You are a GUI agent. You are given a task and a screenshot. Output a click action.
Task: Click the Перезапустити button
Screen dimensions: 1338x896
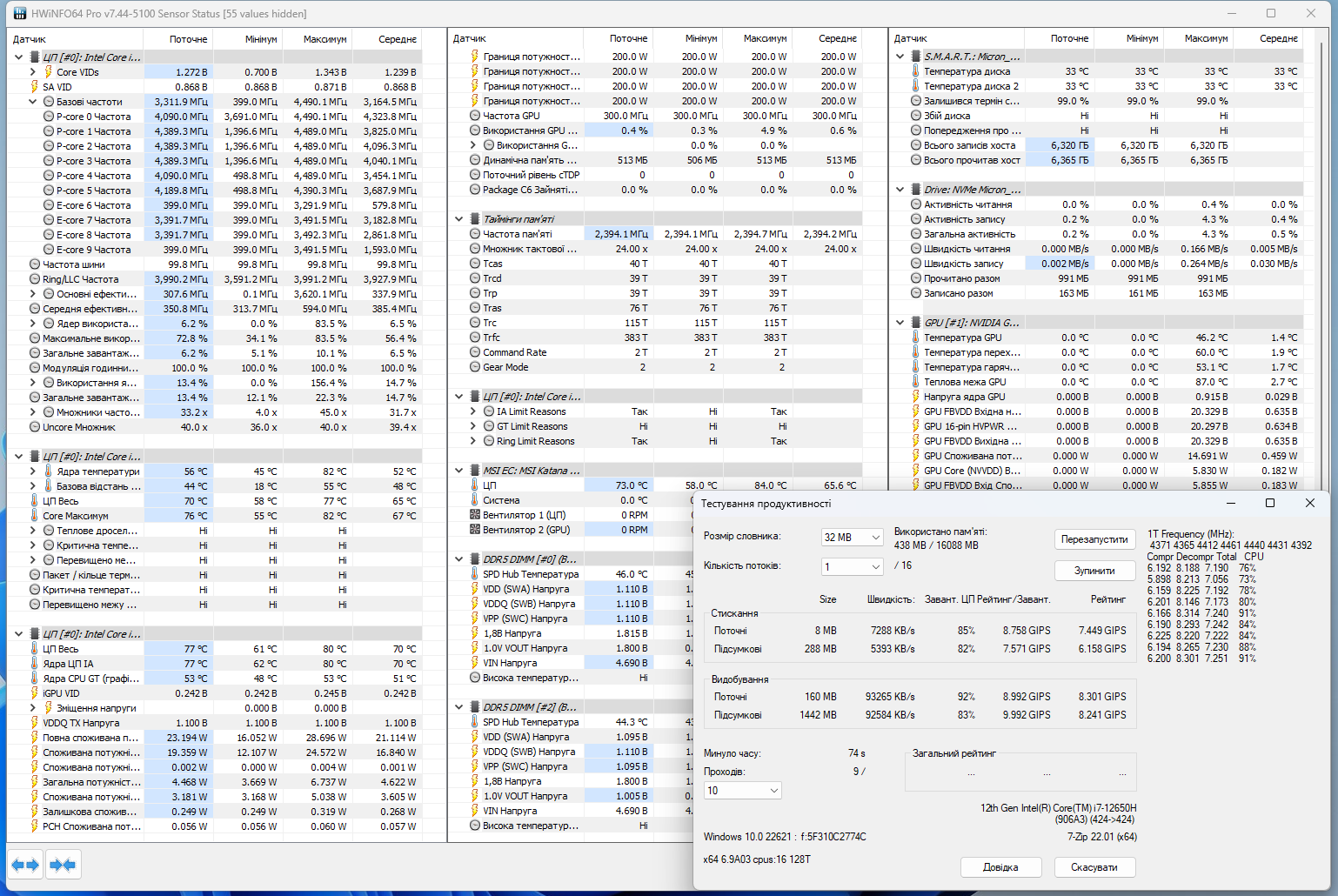1094,539
